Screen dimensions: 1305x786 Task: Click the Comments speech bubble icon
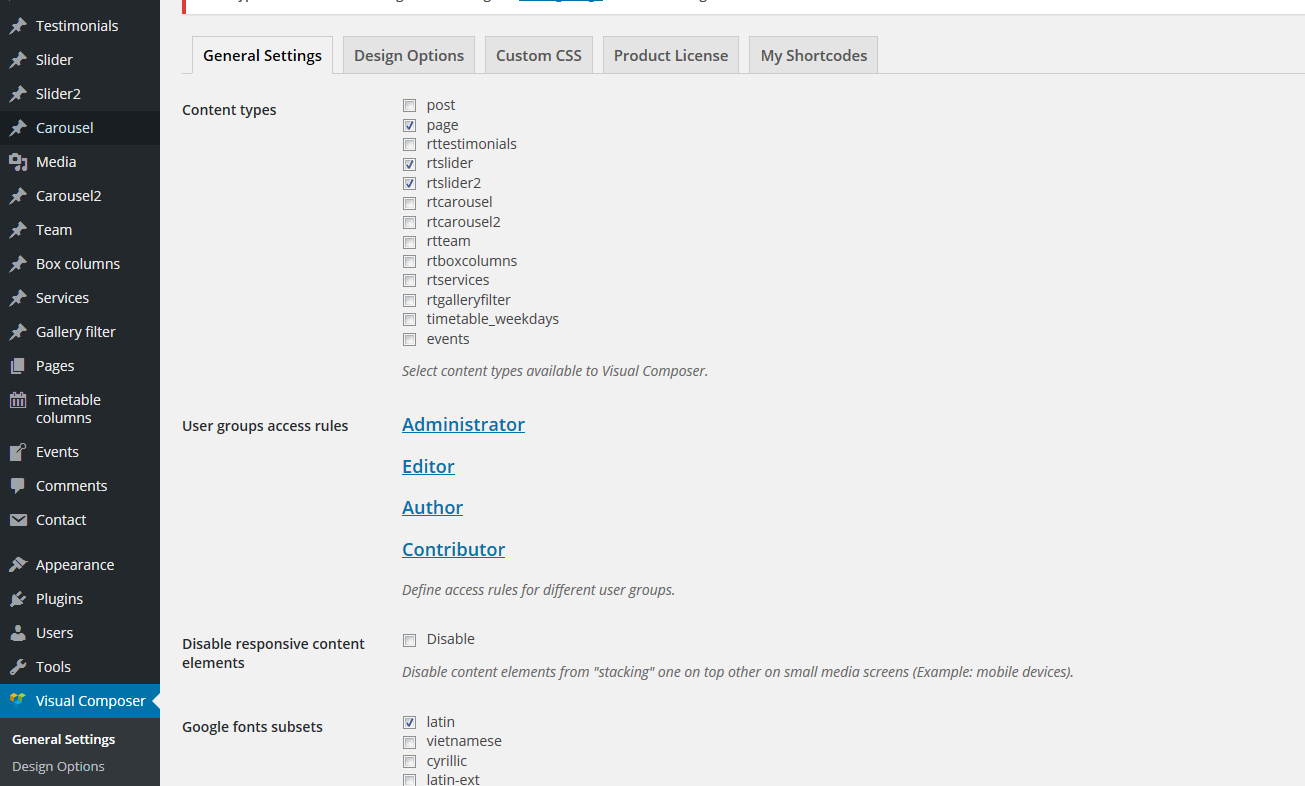[18, 486]
